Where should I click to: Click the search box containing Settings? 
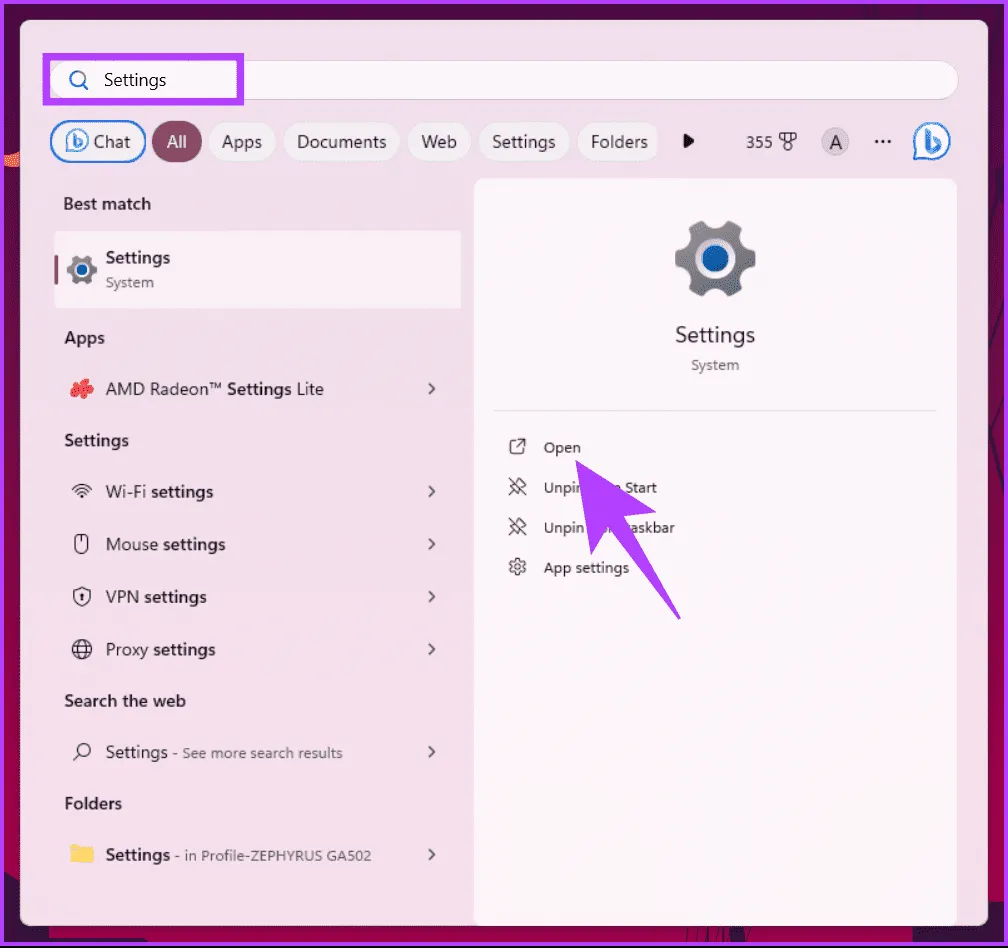pyautogui.click(x=500, y=80)
